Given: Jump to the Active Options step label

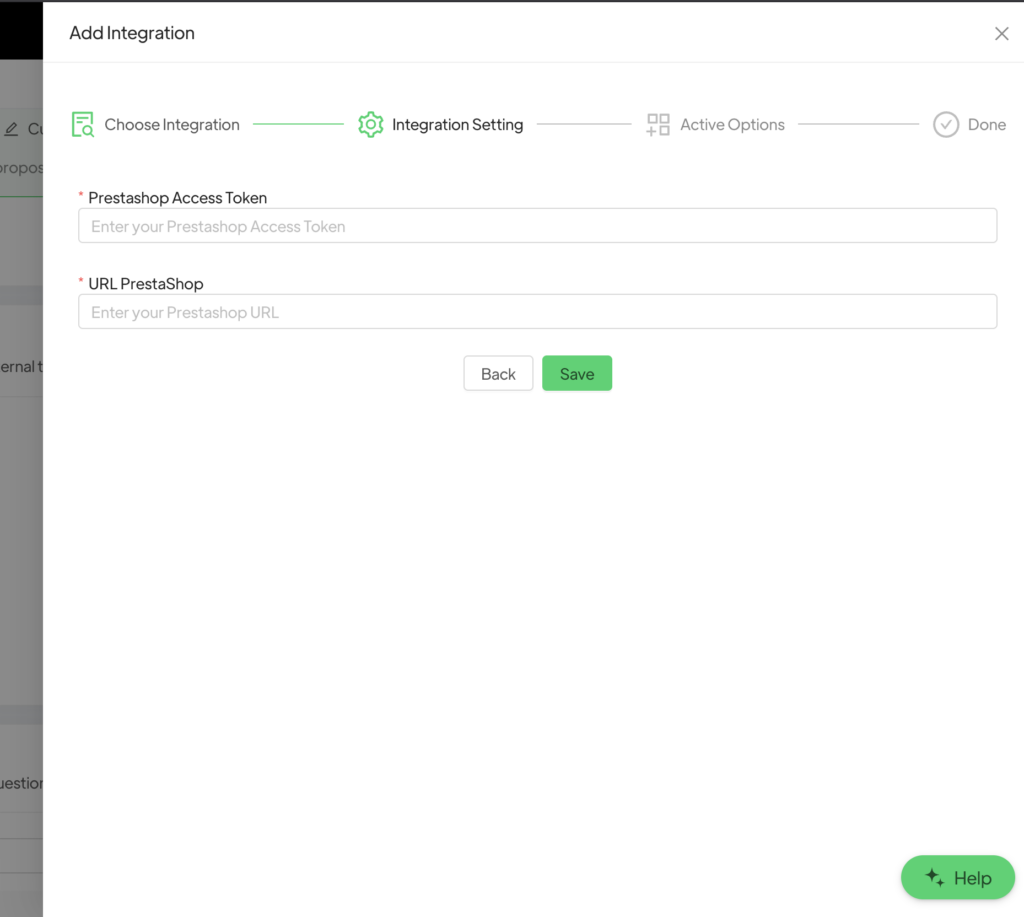Looking at the screenshot, I should 732,125.
